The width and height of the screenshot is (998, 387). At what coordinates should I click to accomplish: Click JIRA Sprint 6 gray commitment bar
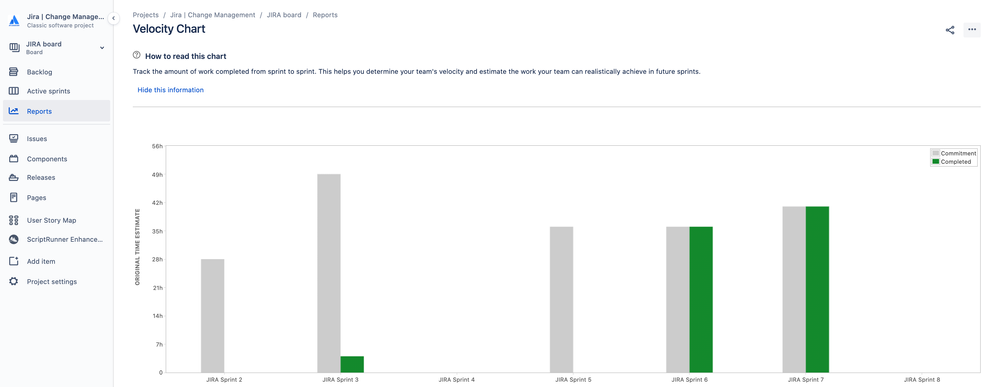pyautogui.click(x=678, y=299)
